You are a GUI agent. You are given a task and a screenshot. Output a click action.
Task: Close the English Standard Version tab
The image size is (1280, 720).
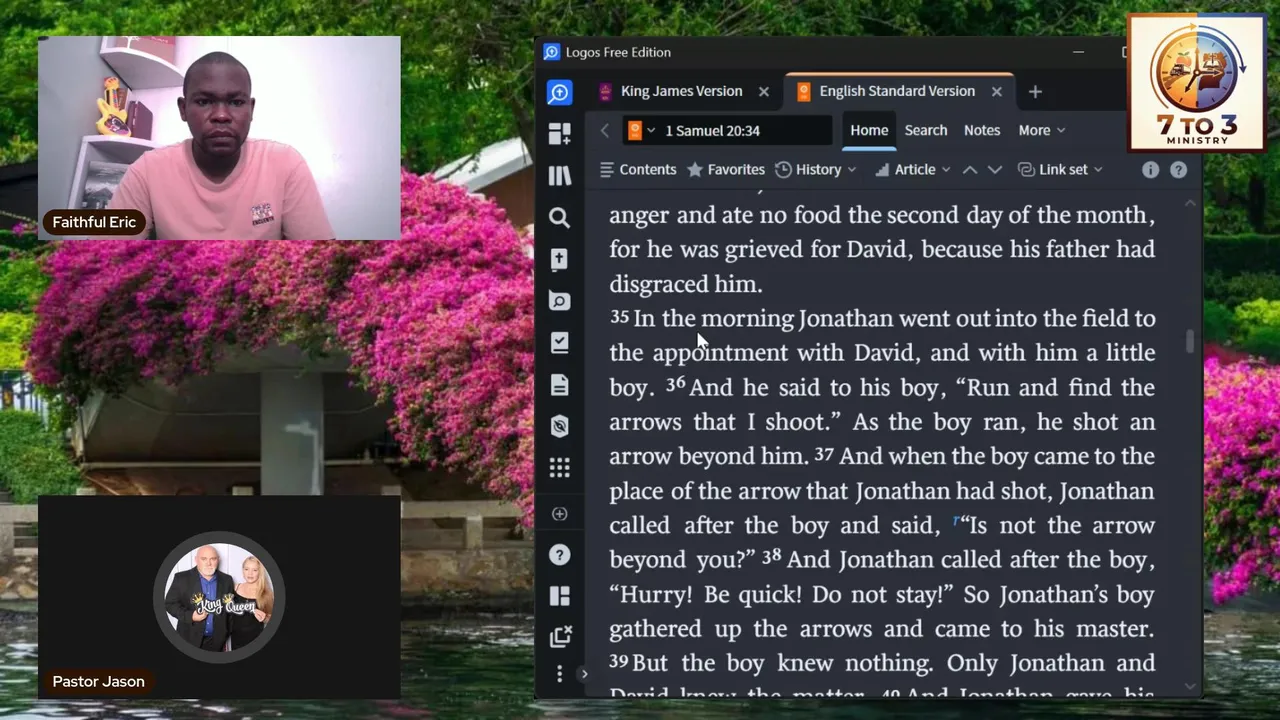(996, 91)
